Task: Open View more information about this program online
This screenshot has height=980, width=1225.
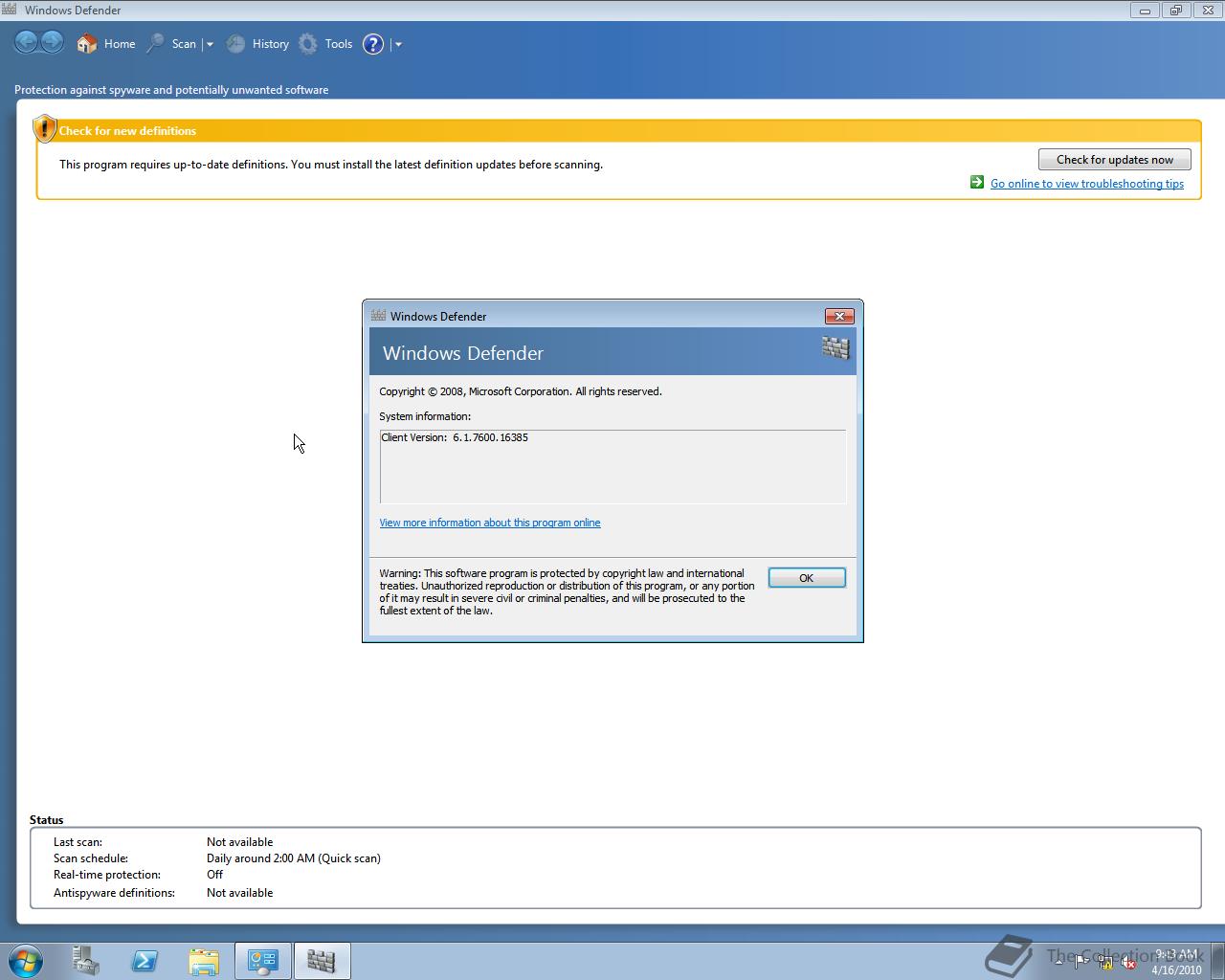Action: click(490, 523)
